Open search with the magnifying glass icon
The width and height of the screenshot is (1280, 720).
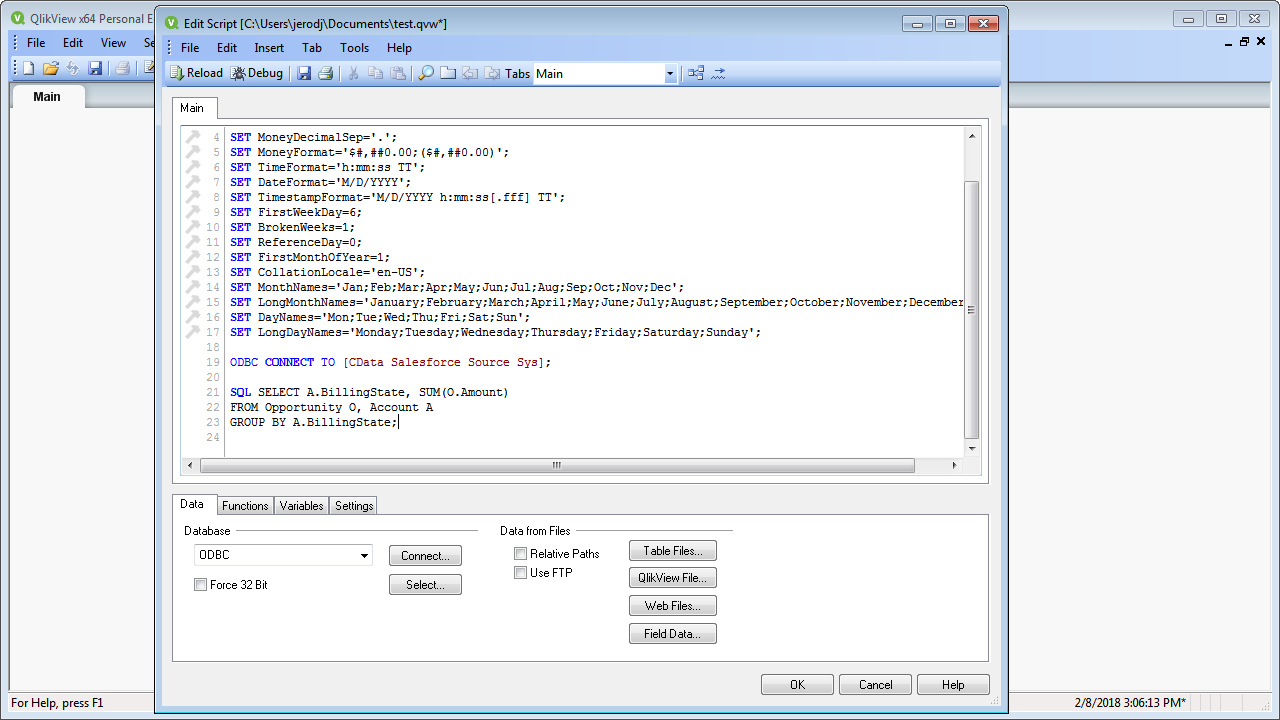425,73
